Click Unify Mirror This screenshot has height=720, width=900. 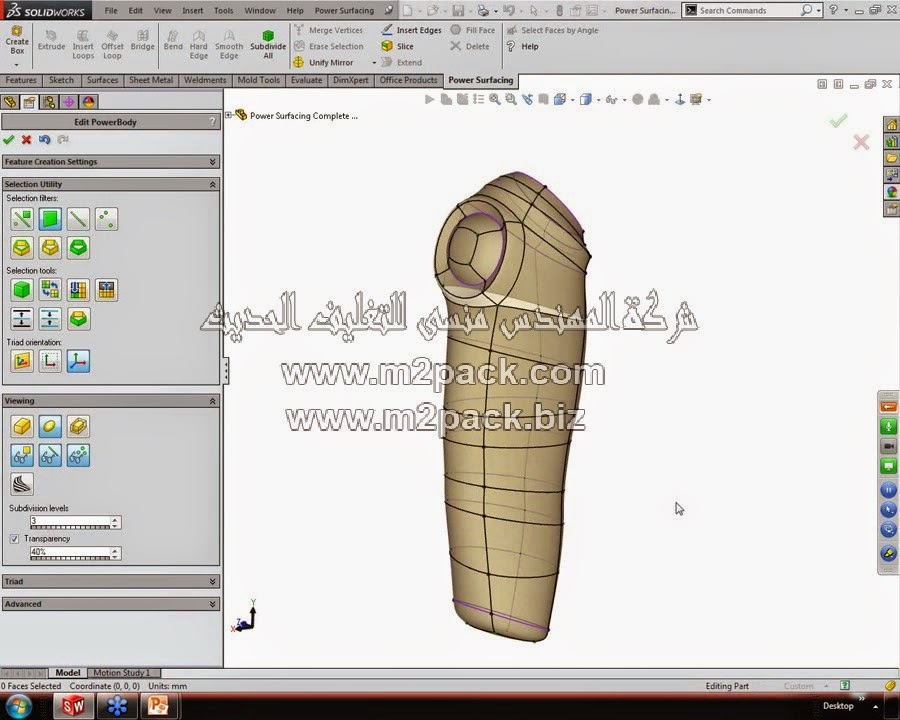coord(324,63)
